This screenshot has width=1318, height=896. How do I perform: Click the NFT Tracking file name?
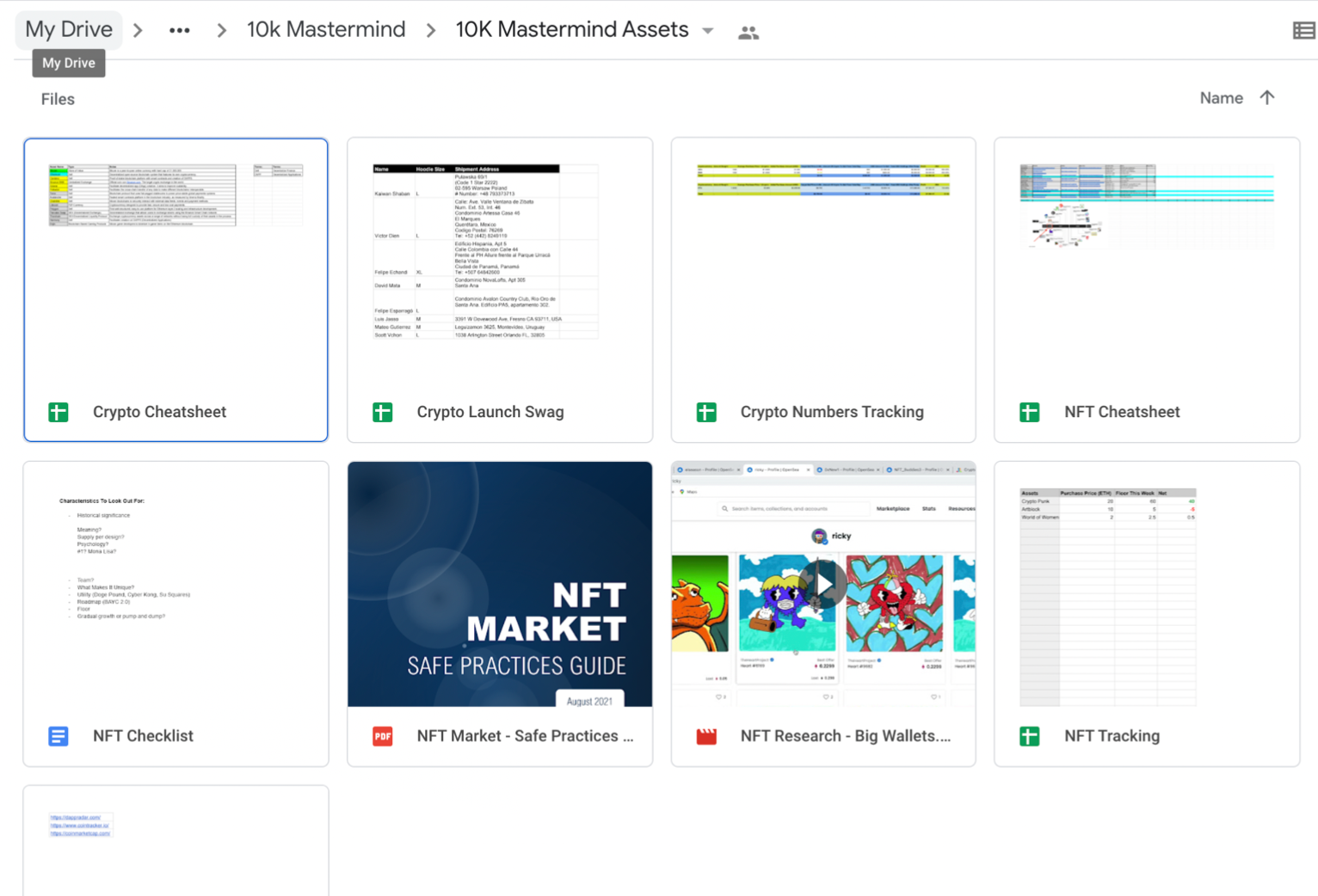pos(1112,736)
